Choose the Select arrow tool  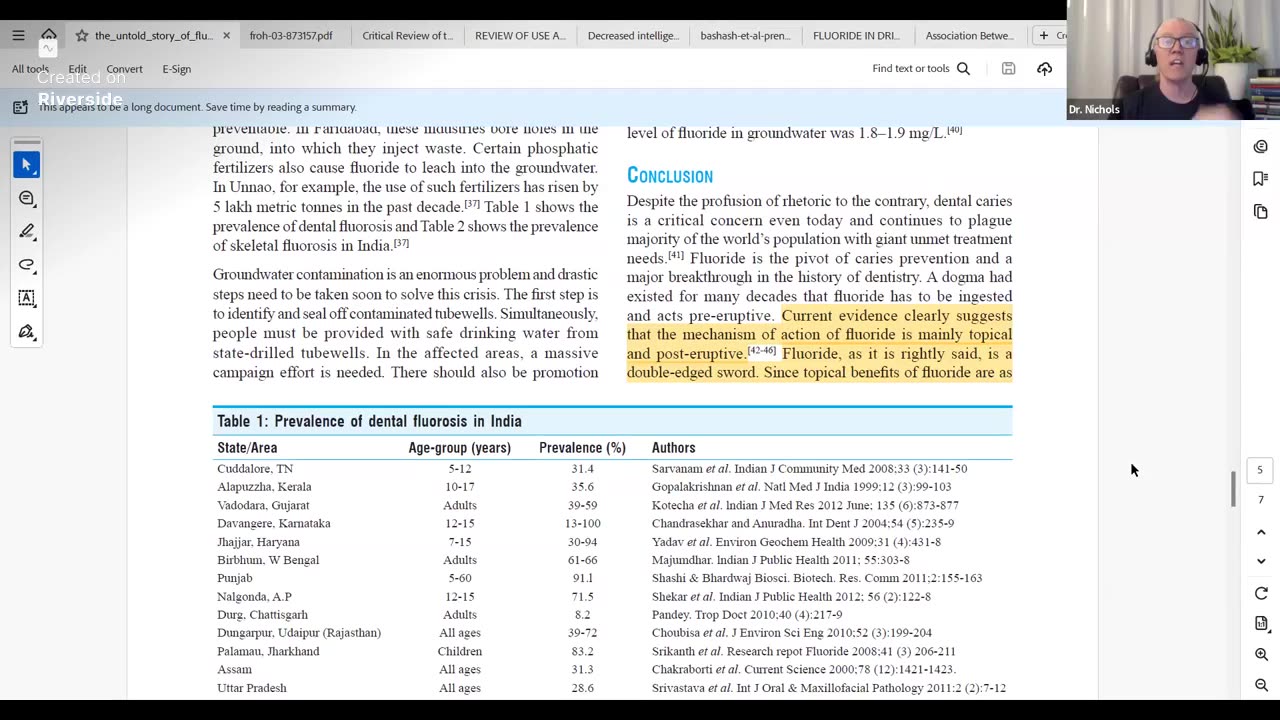tap(27, 164)
